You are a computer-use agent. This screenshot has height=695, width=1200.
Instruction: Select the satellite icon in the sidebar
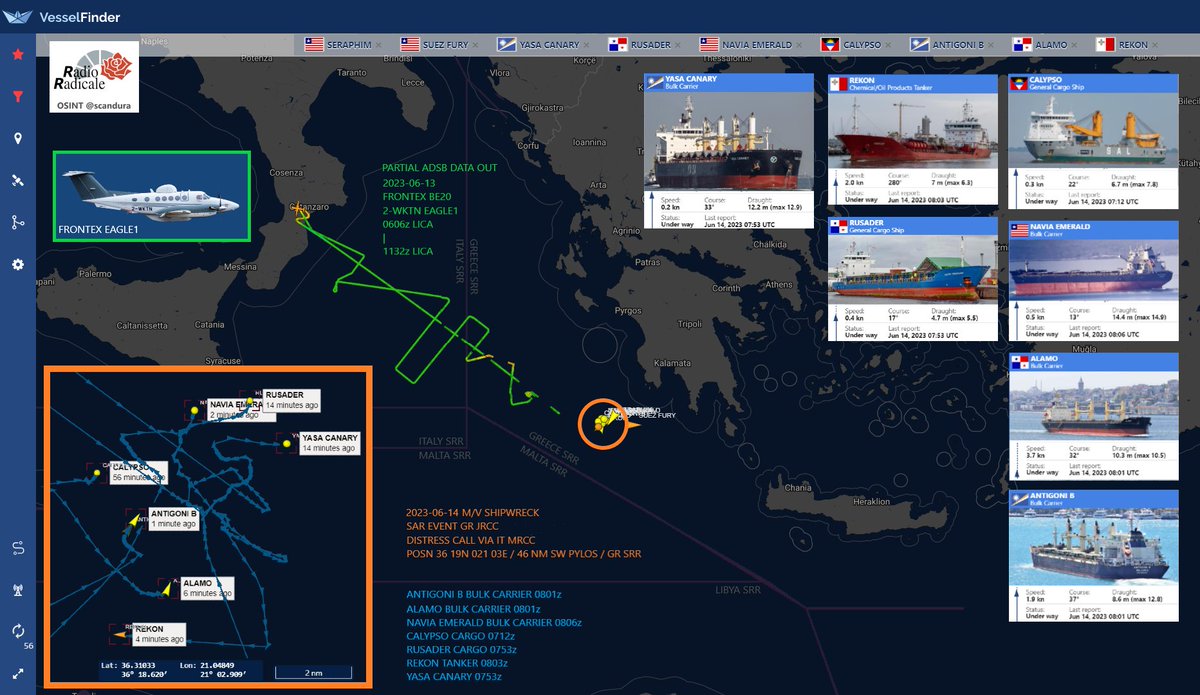(18, 181)
